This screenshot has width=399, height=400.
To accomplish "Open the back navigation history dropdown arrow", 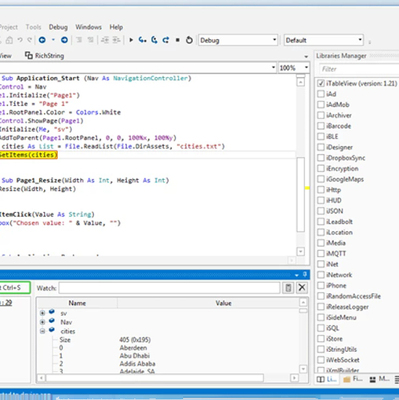I will [53, 40].
